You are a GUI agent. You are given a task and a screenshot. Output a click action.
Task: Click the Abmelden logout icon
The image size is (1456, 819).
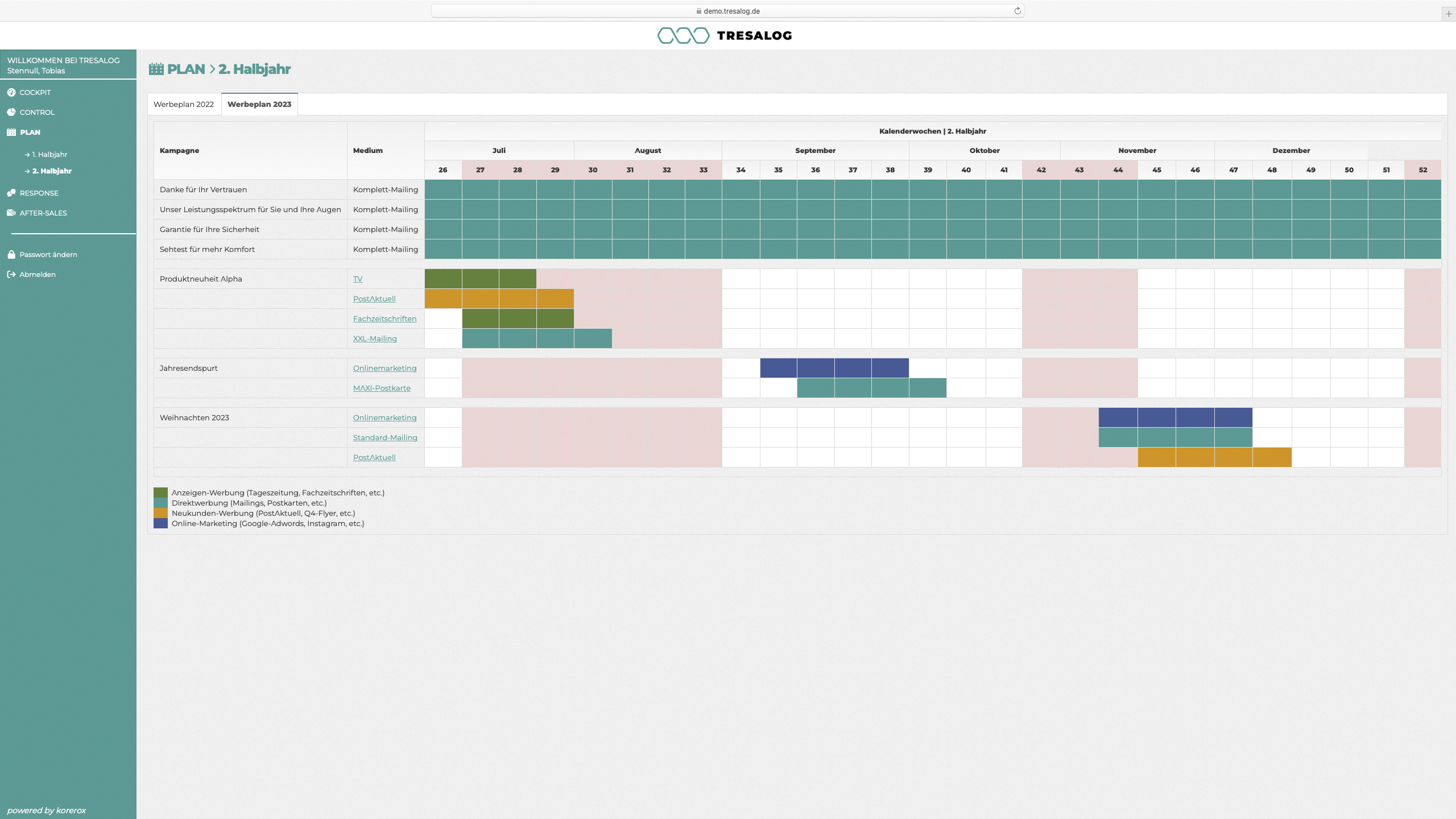(11, 274)
